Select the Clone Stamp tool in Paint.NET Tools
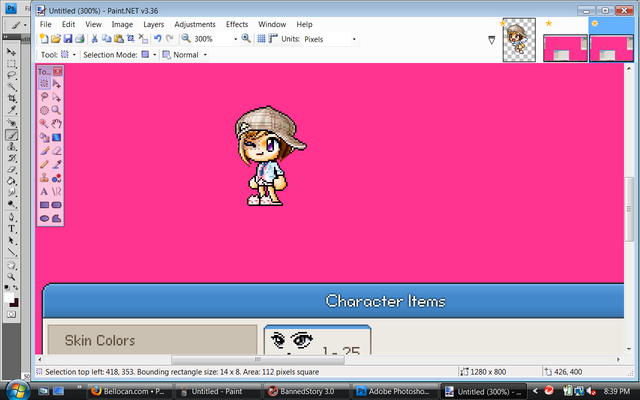The width and height of the screenshot is (640, 400). click(x=44, y=178)
